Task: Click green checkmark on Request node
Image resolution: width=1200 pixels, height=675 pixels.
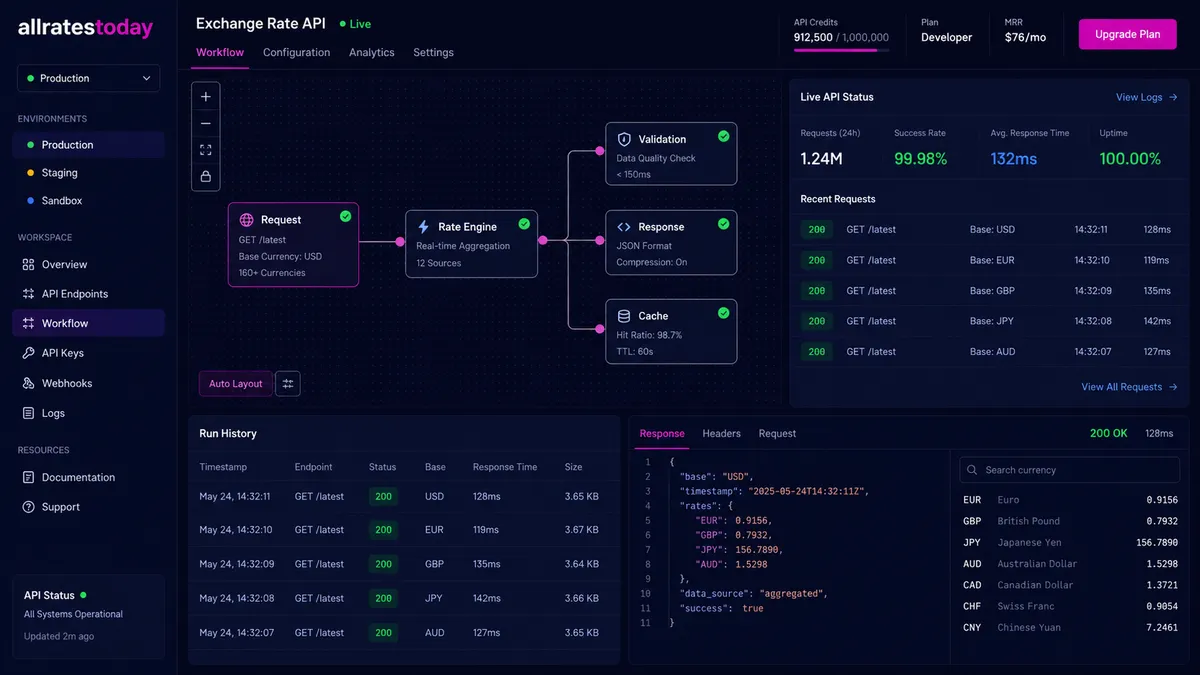Action: (345, 216)
